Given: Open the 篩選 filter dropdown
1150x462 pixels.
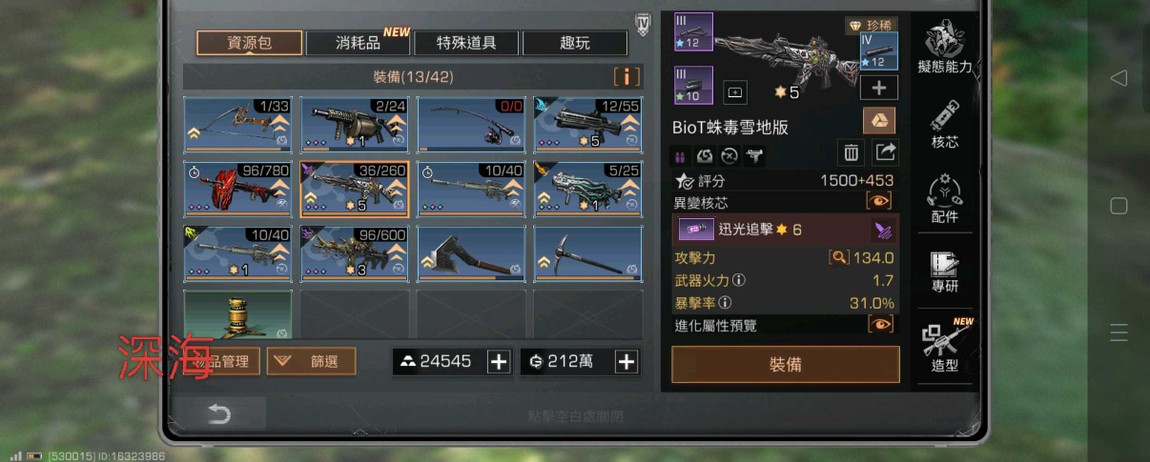Looking at the screenshot, I should (x=312, y=361).
